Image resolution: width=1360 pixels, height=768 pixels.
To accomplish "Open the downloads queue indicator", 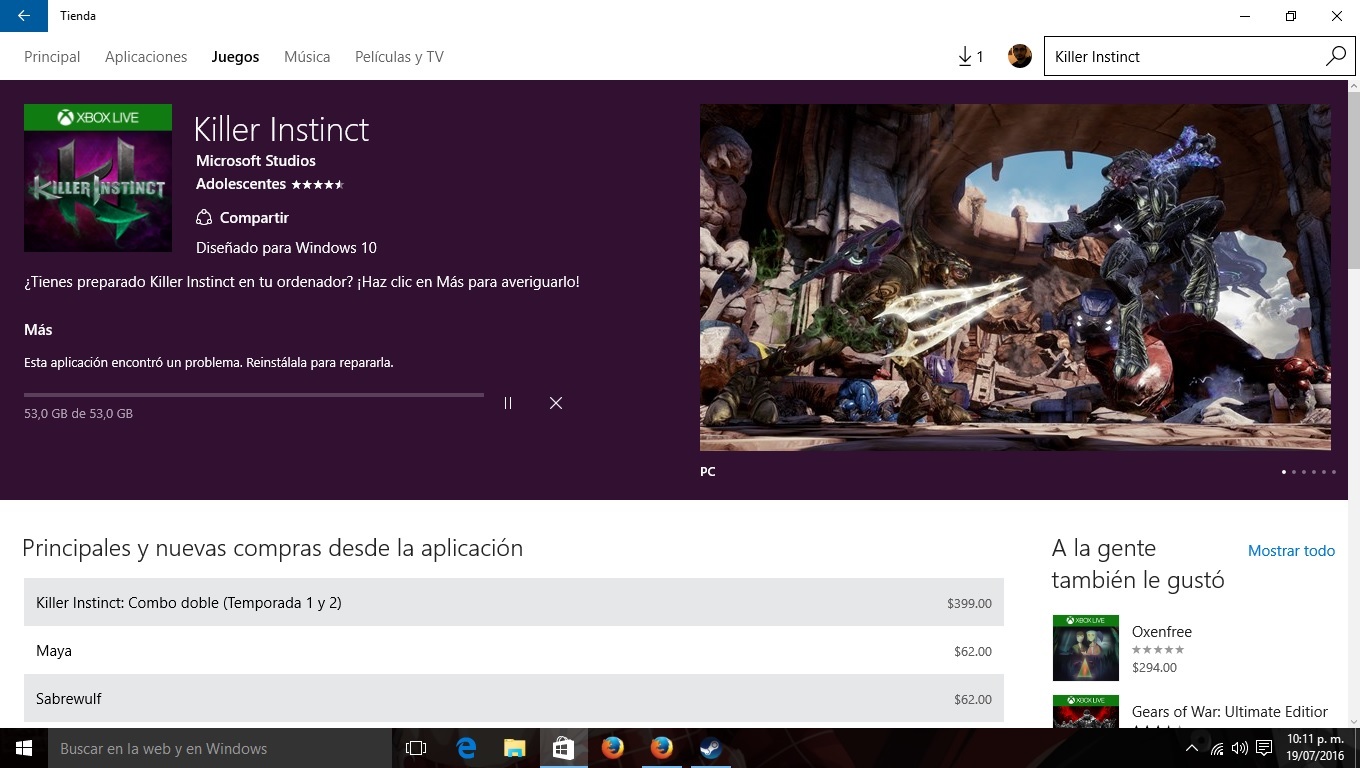I will (970, 57).
